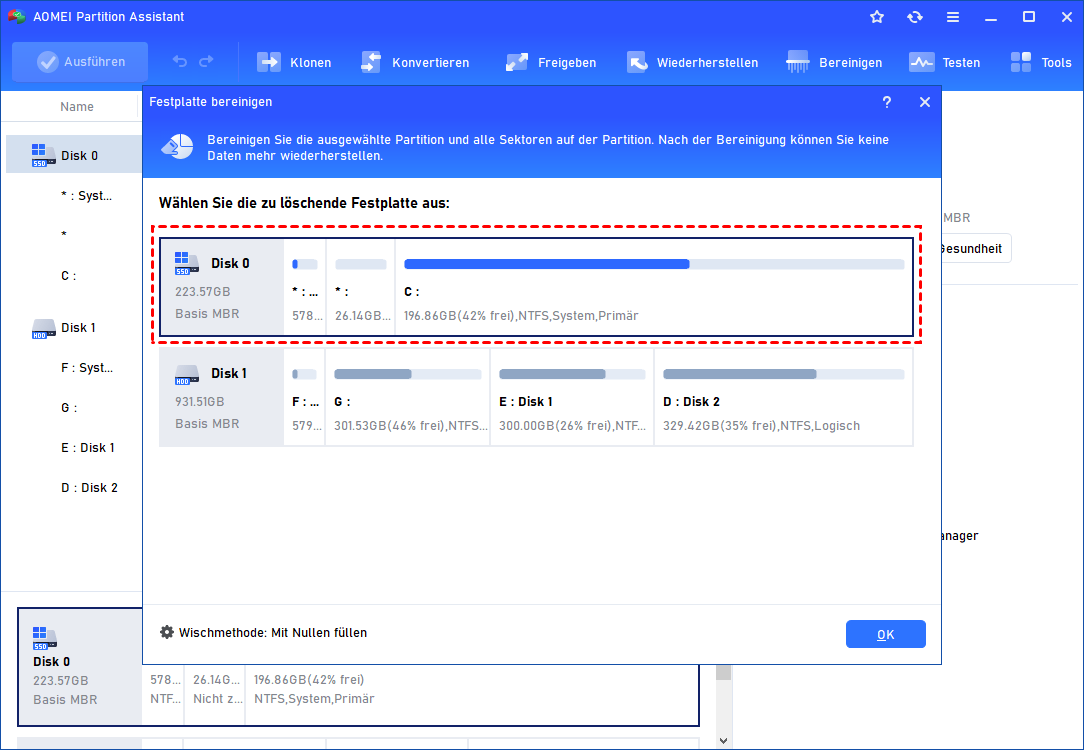Close the Festplatte bereinigen dialog
This screenshot has width=1084, height=750.
click(925, 102)
